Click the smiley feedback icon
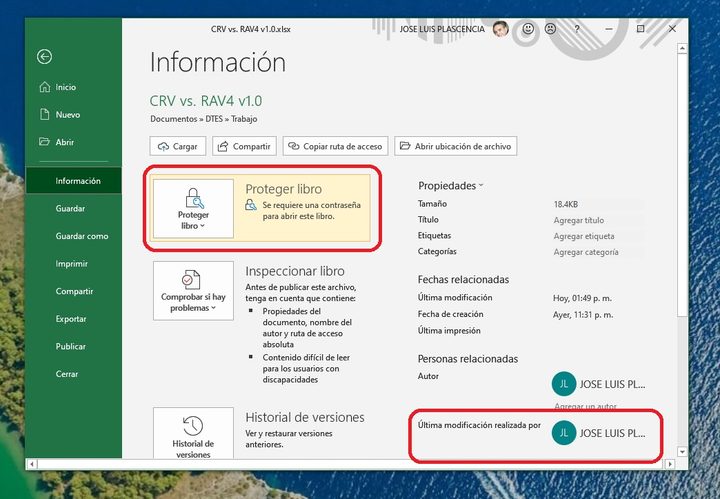 point(528,29)
